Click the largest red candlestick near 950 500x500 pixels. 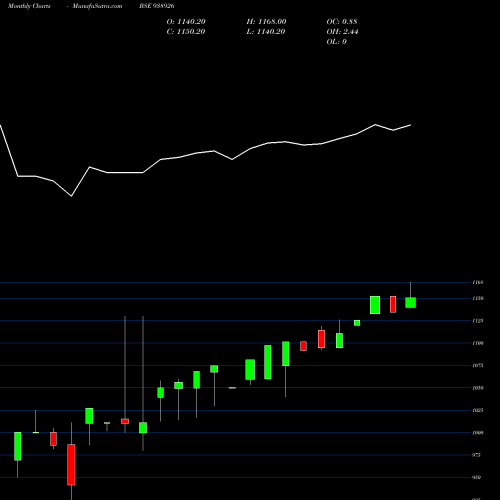(71, 464)
